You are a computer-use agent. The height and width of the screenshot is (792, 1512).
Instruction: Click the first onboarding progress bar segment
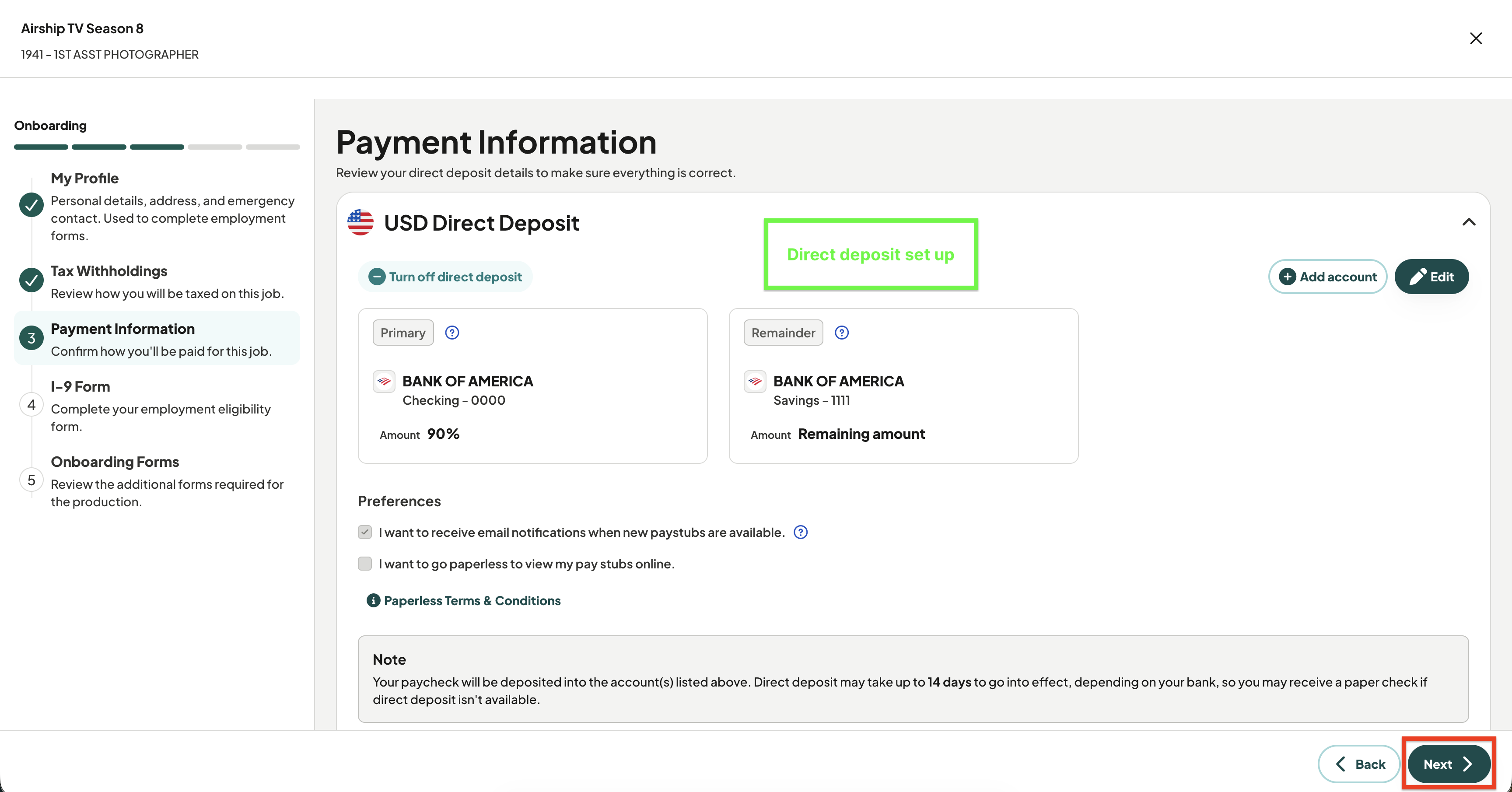[x=41, y=147]
